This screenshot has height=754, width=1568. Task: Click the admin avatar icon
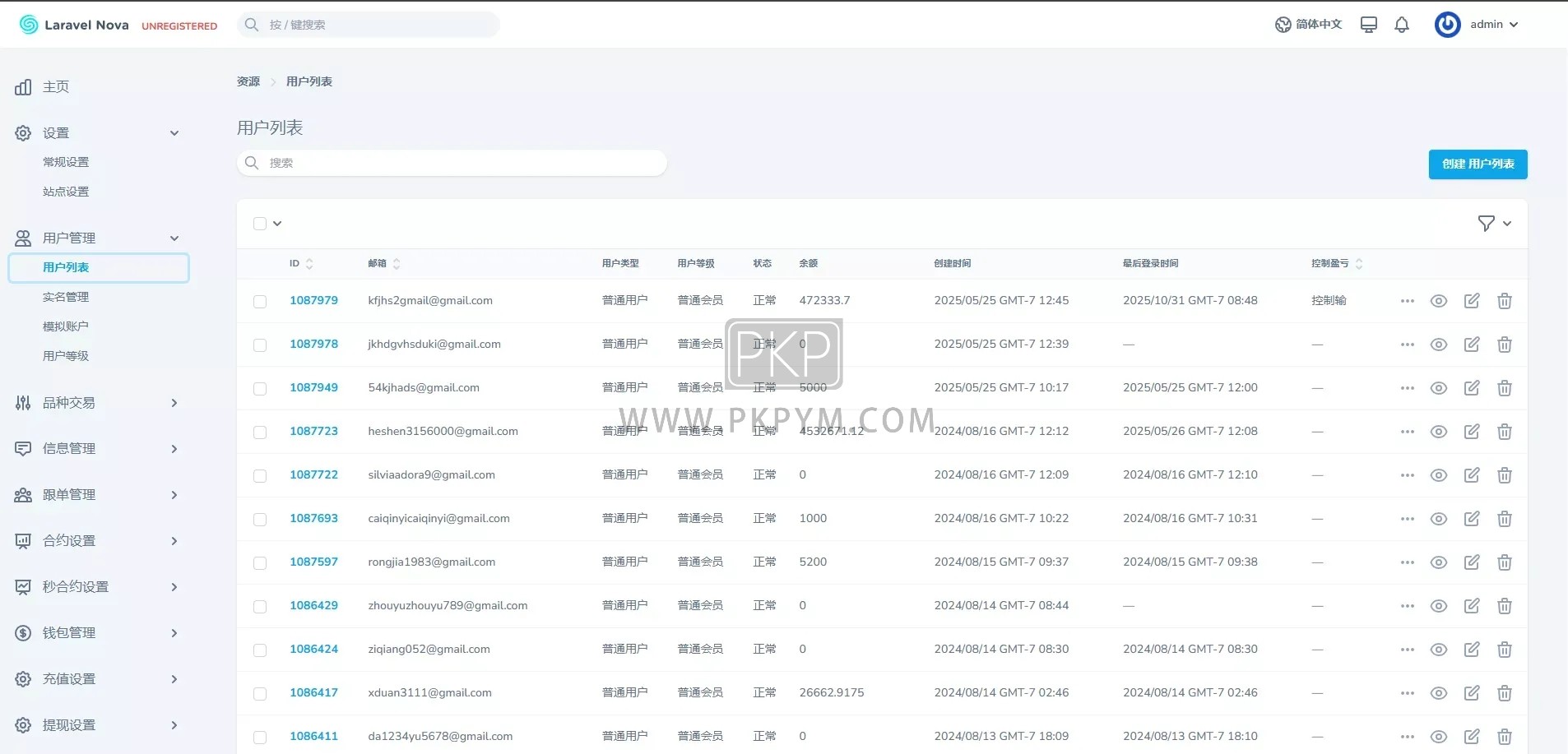click(x=1448, y=25)
